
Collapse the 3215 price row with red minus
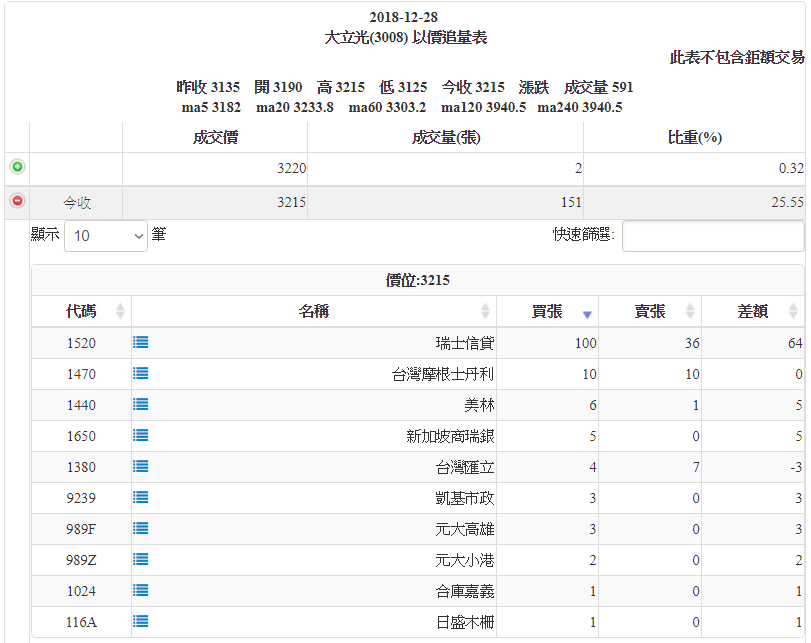[17, 201]
